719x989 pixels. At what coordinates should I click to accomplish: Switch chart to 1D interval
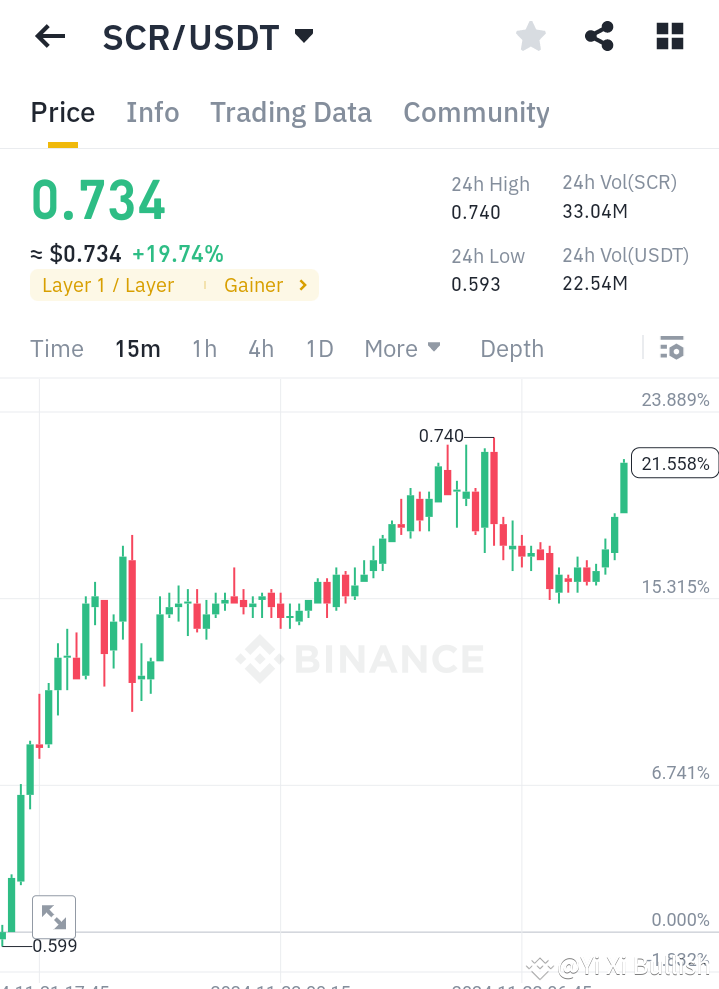click(x=319, y=349)
